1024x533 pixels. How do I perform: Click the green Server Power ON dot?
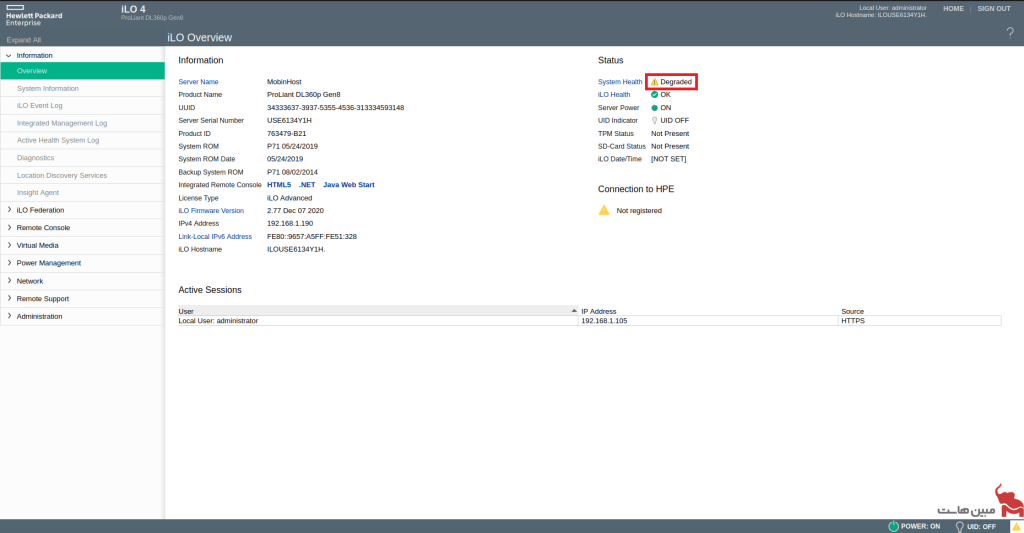(x=654, y=108)
